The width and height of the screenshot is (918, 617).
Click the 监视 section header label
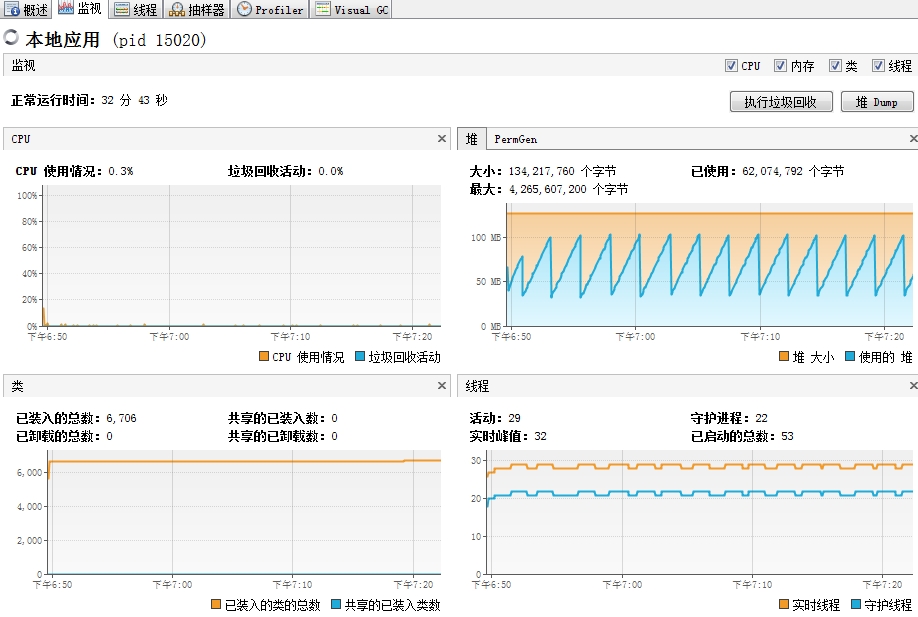point(23,66)
